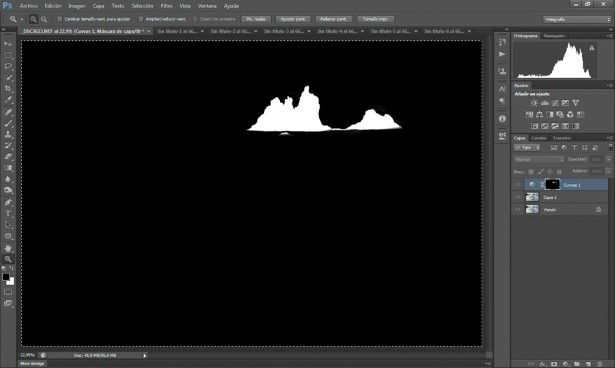615x368 pixels.
Task: Select the History Brush tool
Action: (8, 146)
